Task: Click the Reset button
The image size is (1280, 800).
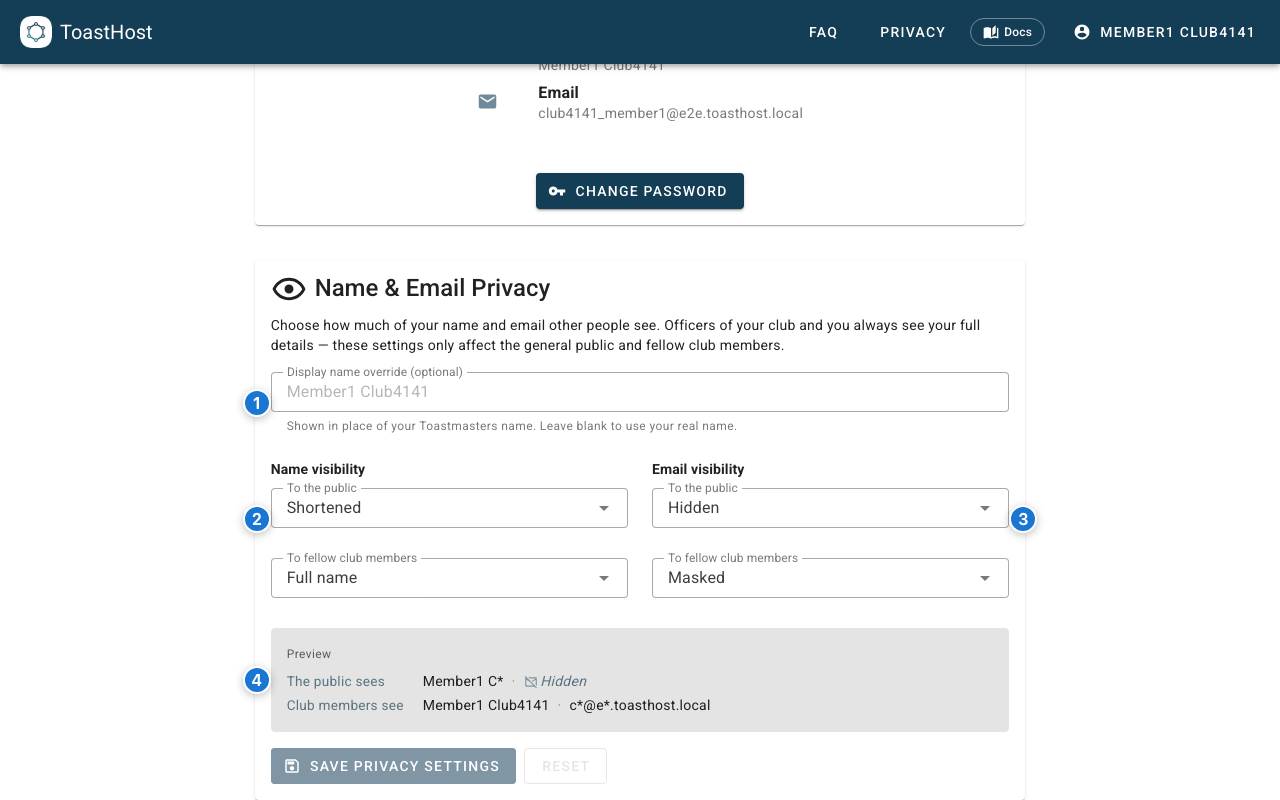Action: [565, 766]
